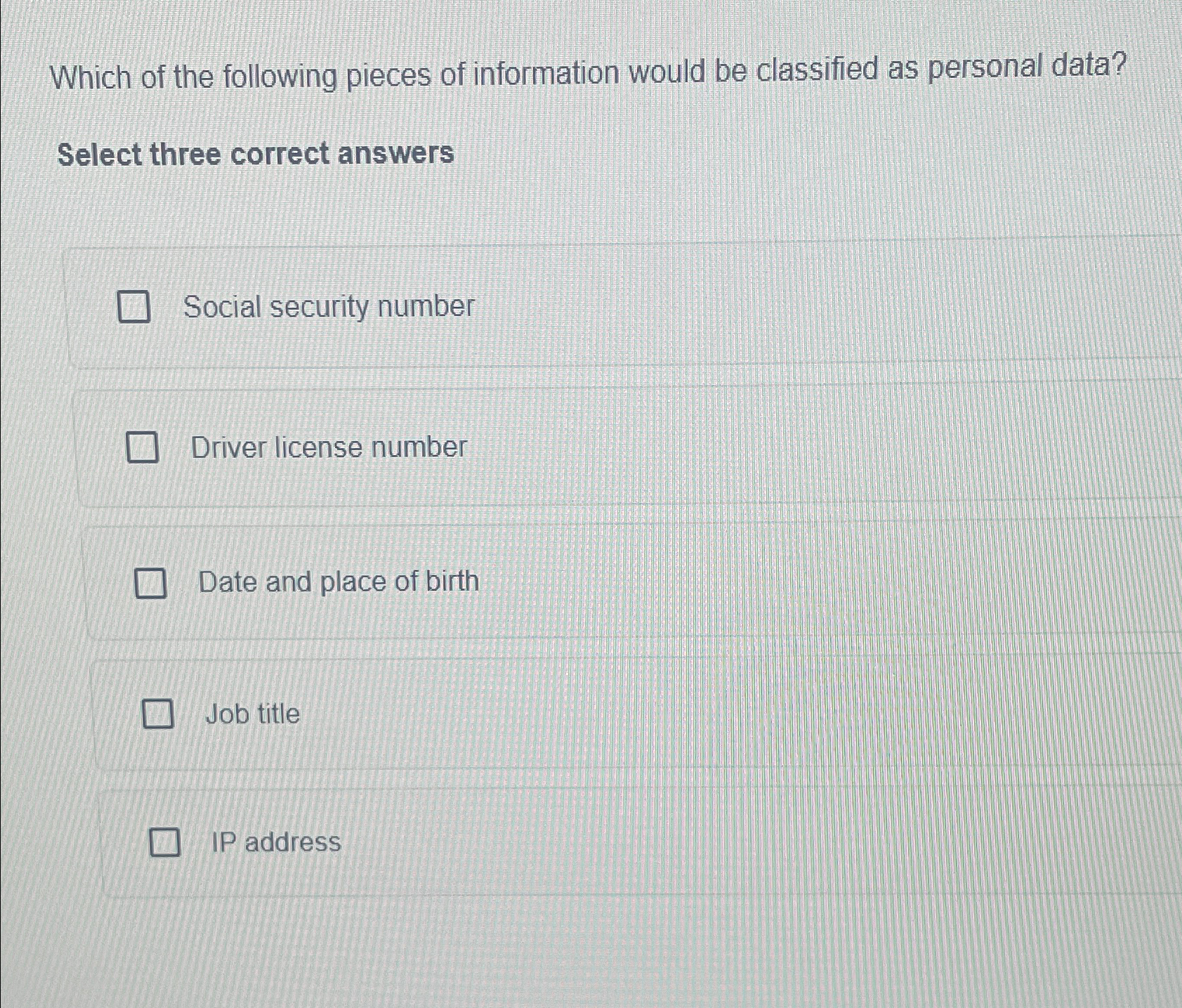Pick the "IP address" answer text
Image resolution: width=1182 pixels, height=1008 pixels.
point(276,842)
